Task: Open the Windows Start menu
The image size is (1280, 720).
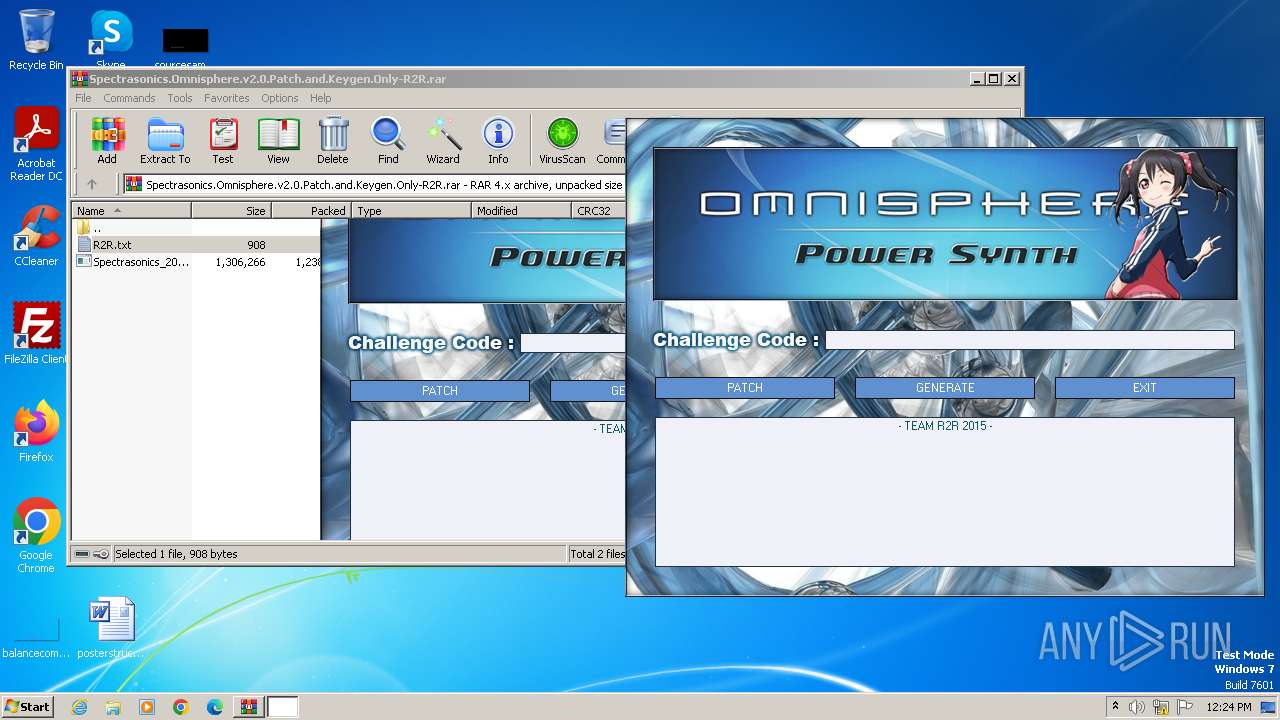Action: 27,706
